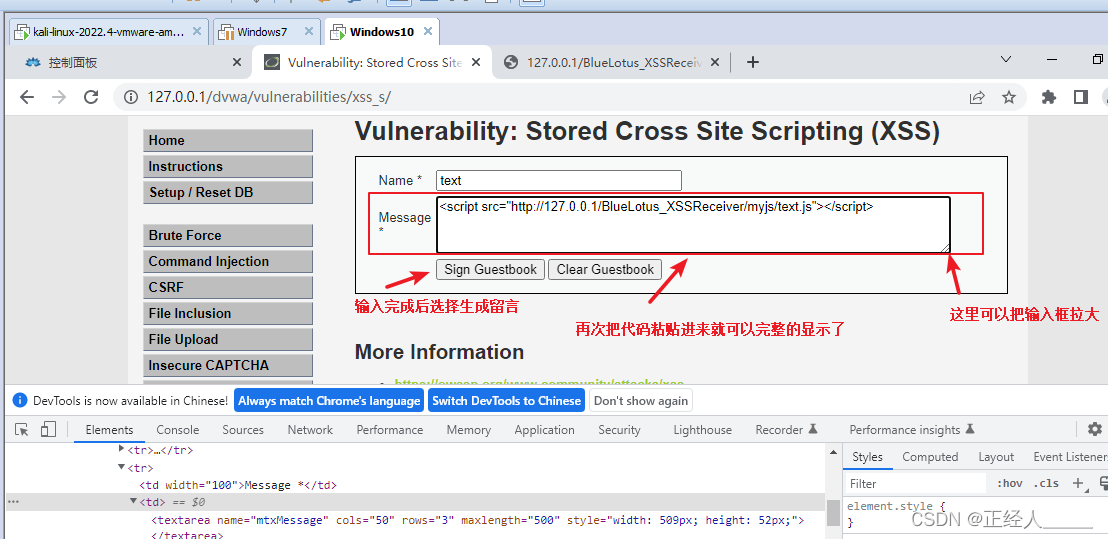Click the Name input field
Screen dimensions: 1108x539
point(558,180)
